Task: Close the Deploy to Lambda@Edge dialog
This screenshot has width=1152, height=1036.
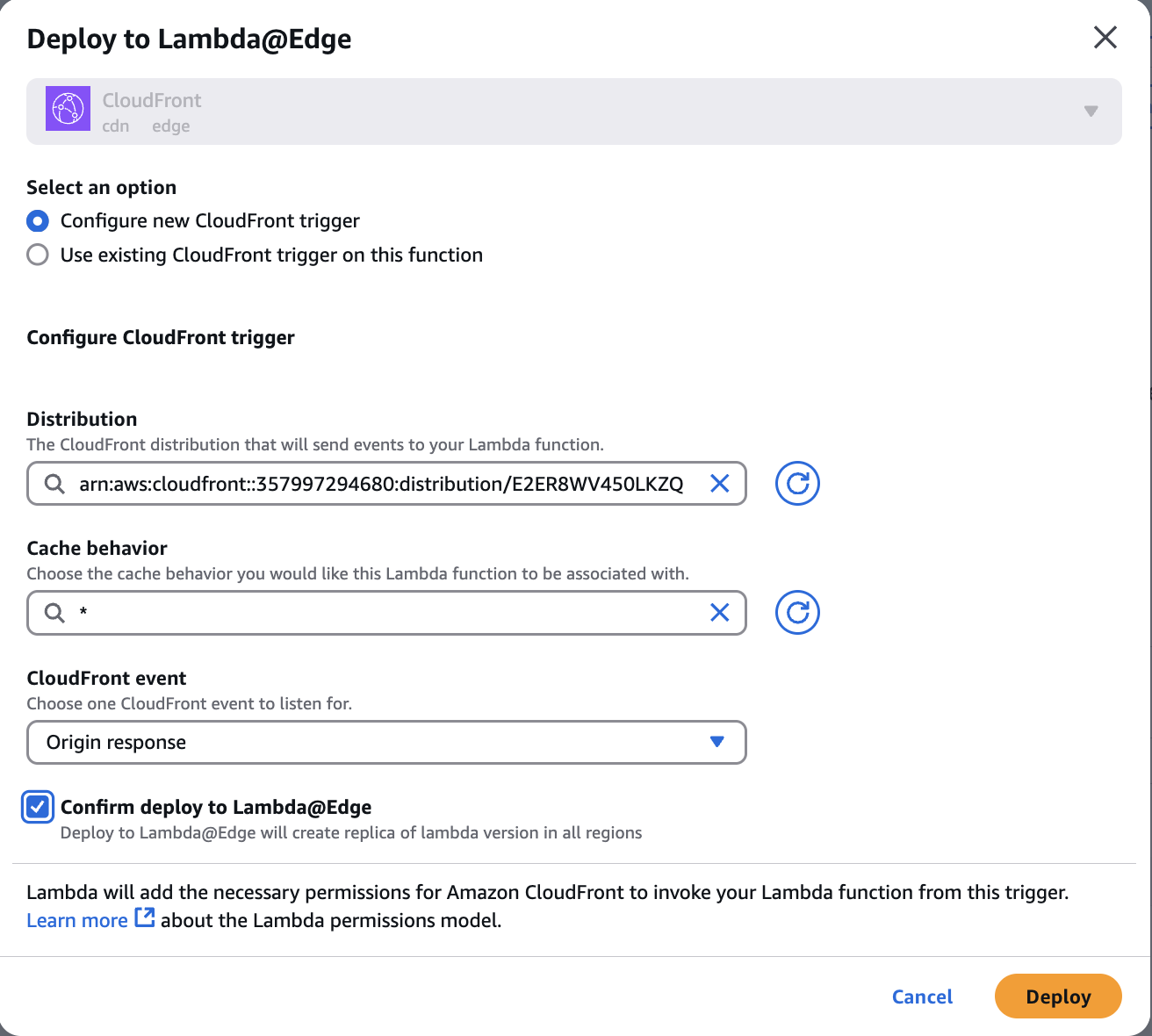Action: [x=1105, y=38]
